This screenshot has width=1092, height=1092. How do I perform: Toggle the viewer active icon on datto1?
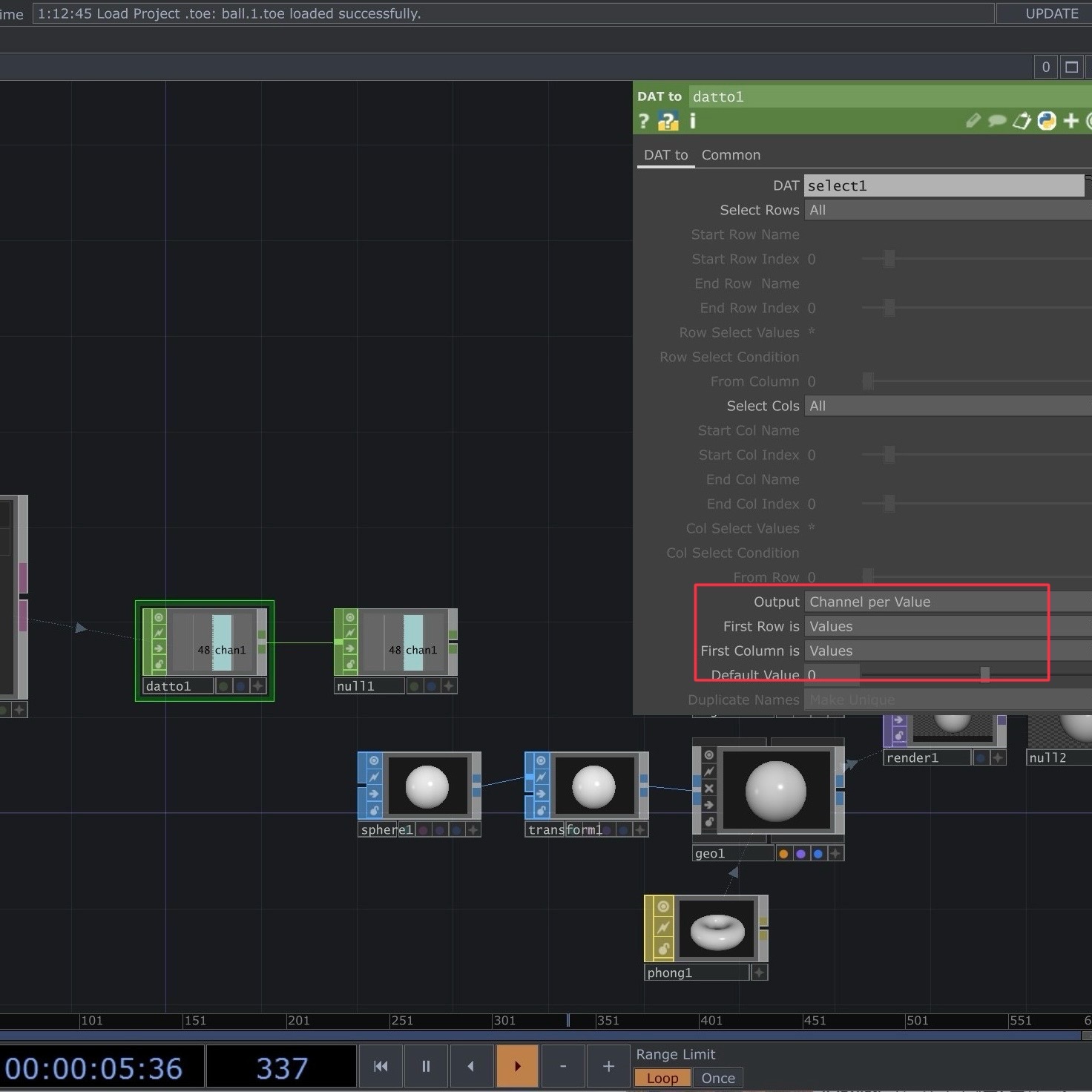pos(159,617)
